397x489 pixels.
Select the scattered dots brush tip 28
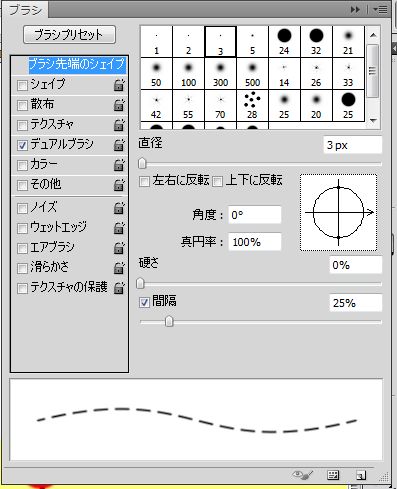click(252, 106)
